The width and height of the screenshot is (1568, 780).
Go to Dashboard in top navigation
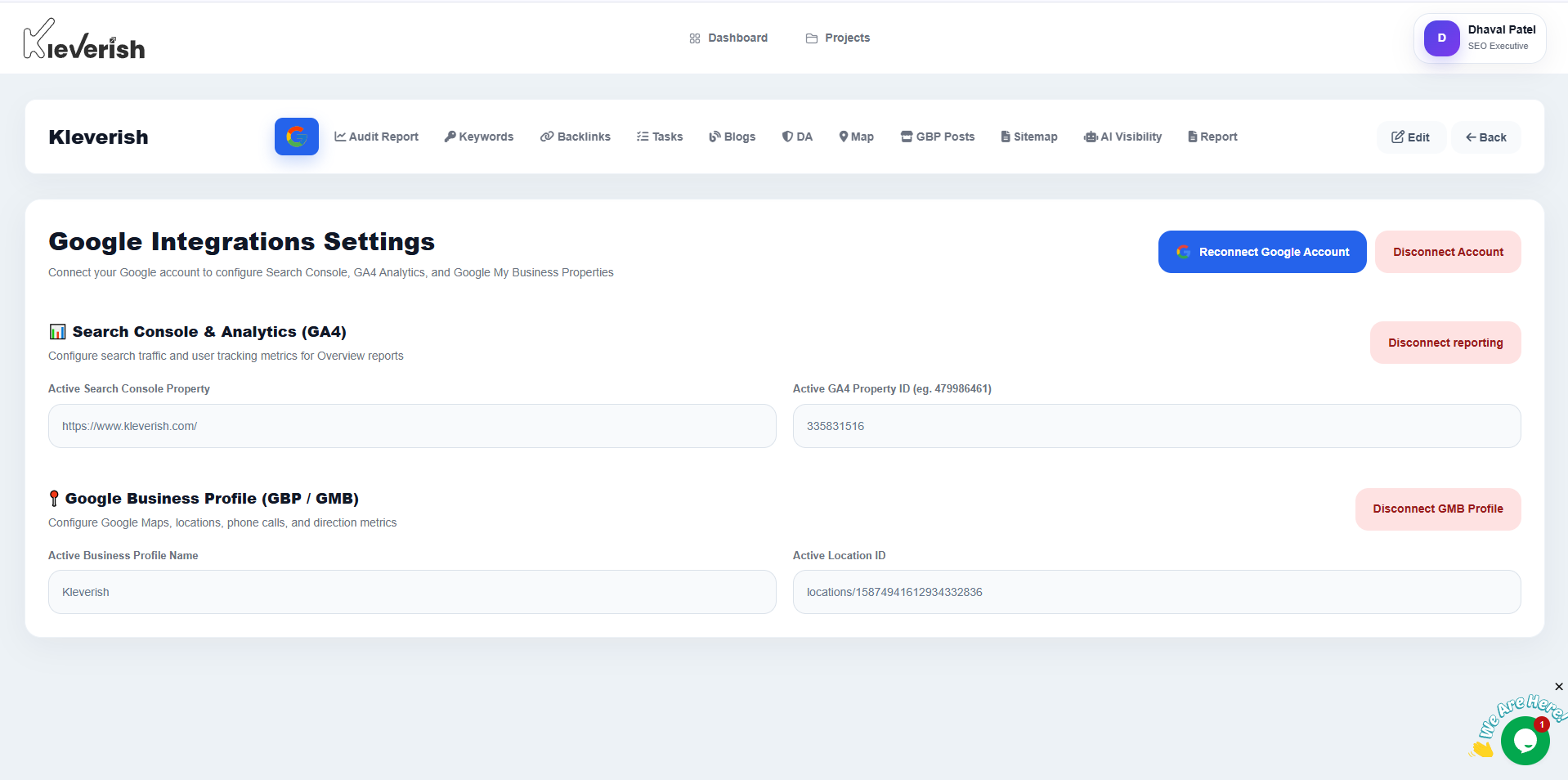coord(728,38)
